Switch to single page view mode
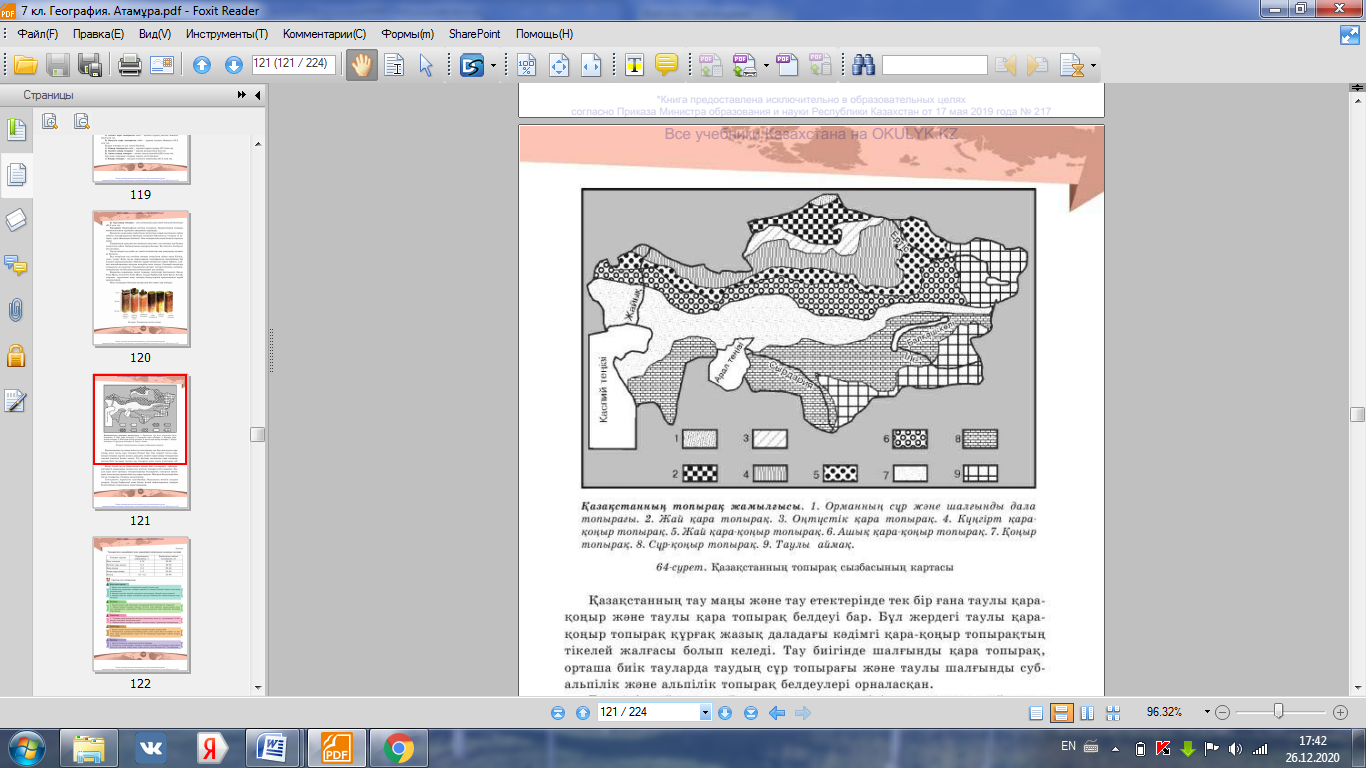 pos(1036,713)
